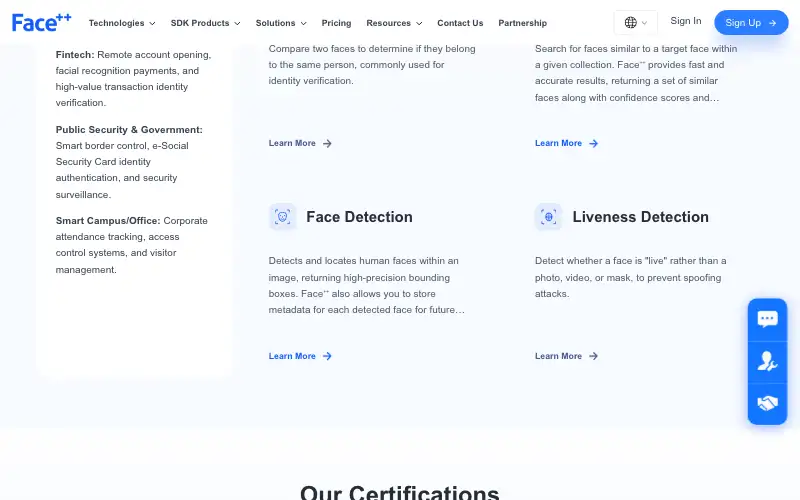
Task: Go to the Pricing page
Action: [x=336, y=23]
